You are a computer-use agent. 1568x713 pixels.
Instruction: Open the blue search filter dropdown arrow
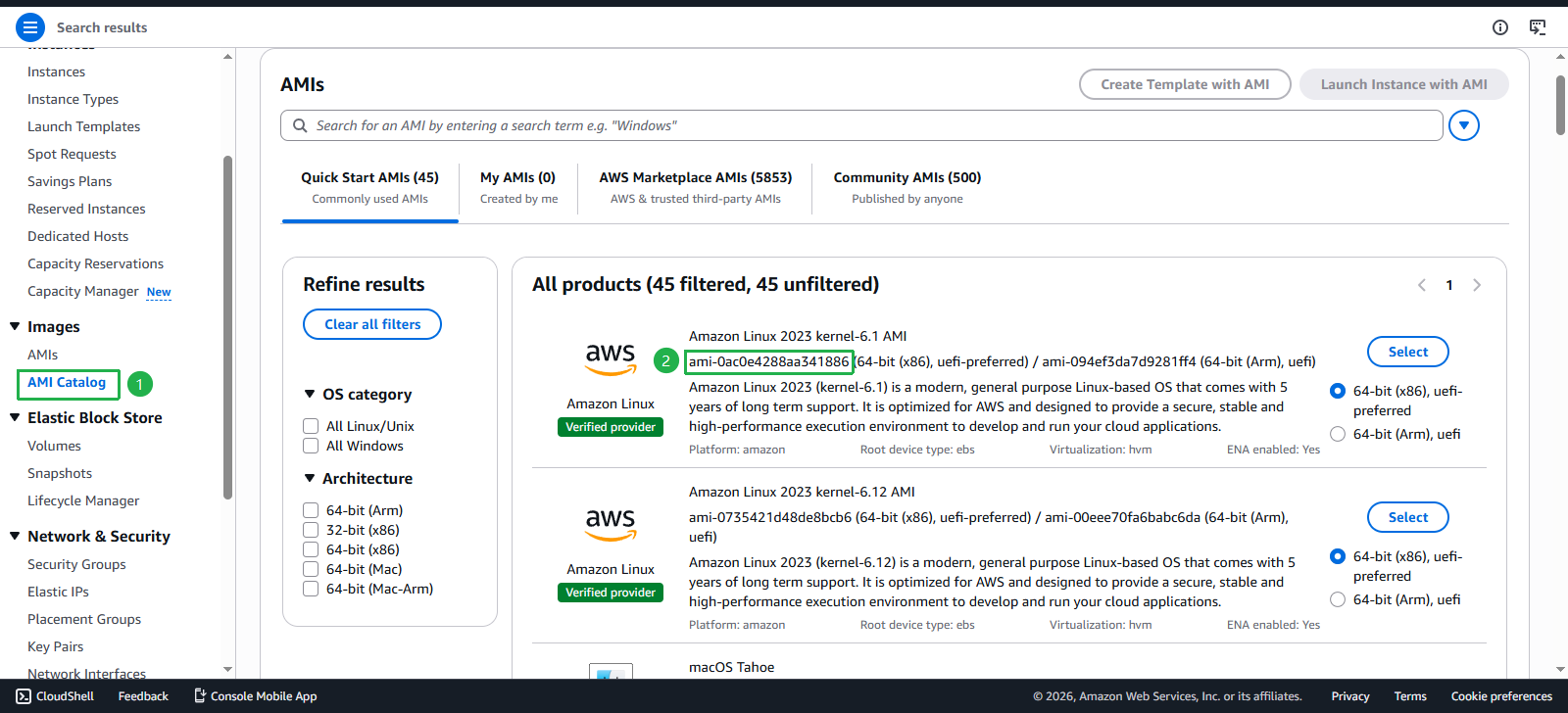(x=1464, y=125)
